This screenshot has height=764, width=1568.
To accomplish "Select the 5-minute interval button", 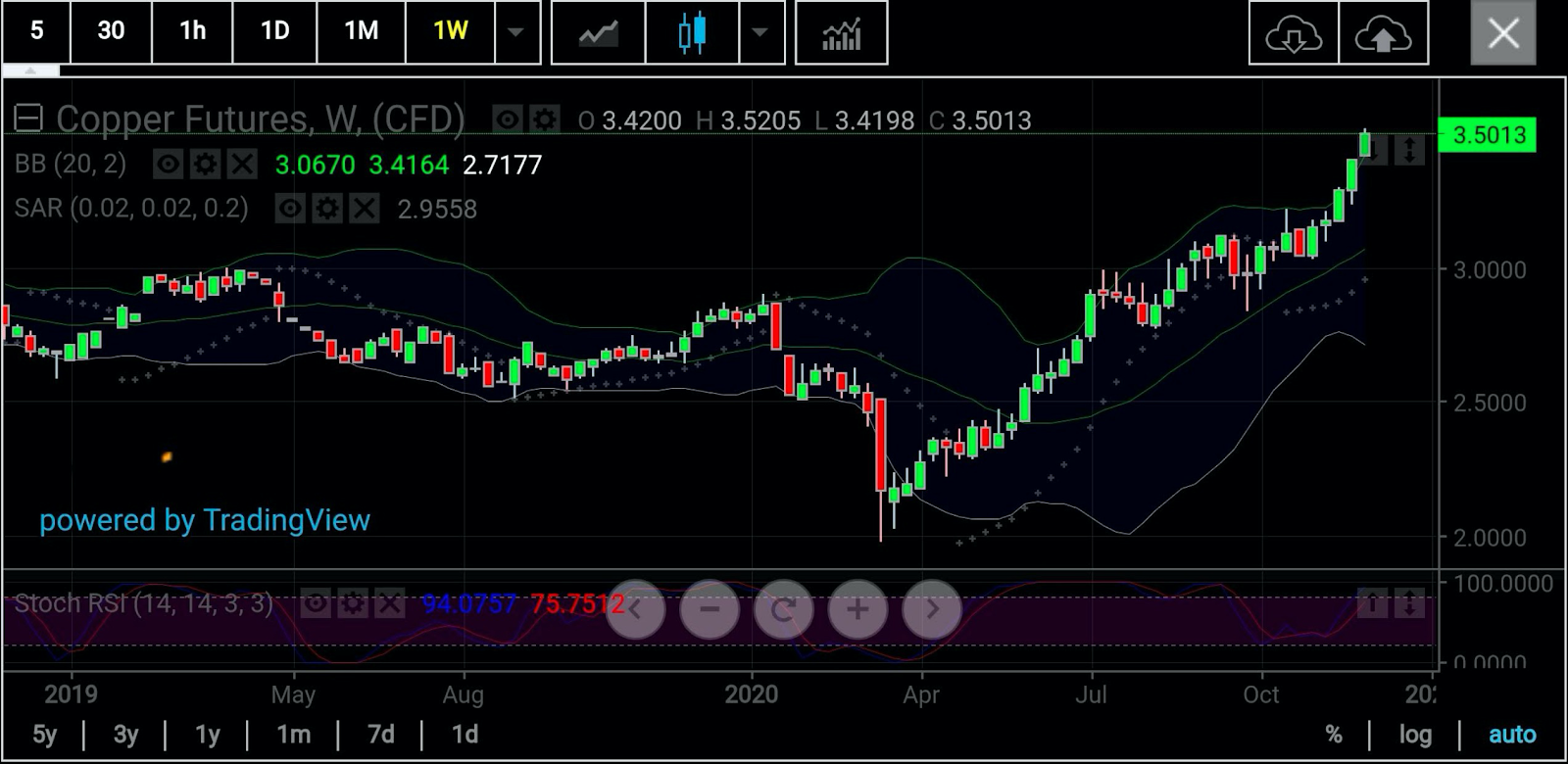I will click(x=36, y=31).
